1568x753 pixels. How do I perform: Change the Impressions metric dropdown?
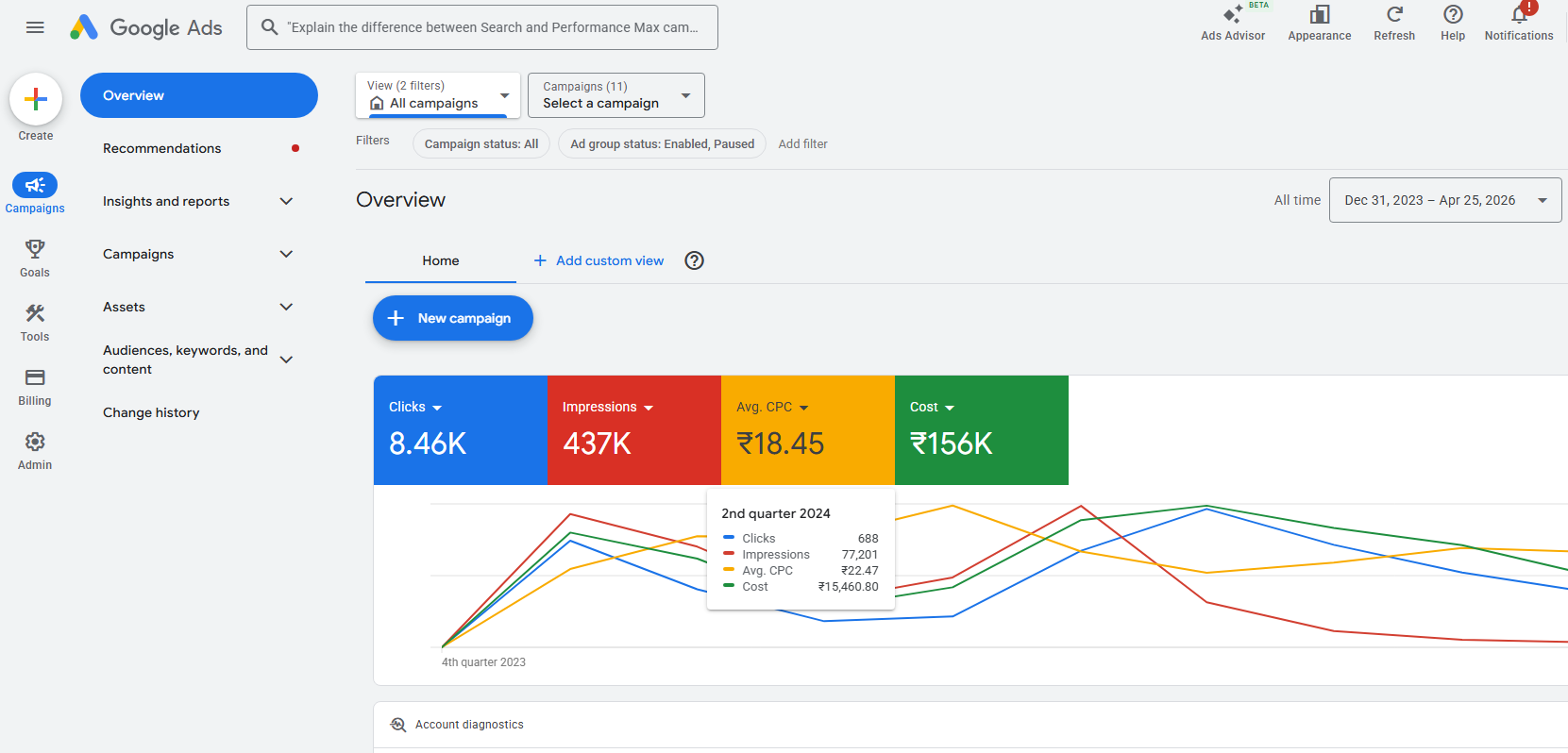tap(608, 407)
